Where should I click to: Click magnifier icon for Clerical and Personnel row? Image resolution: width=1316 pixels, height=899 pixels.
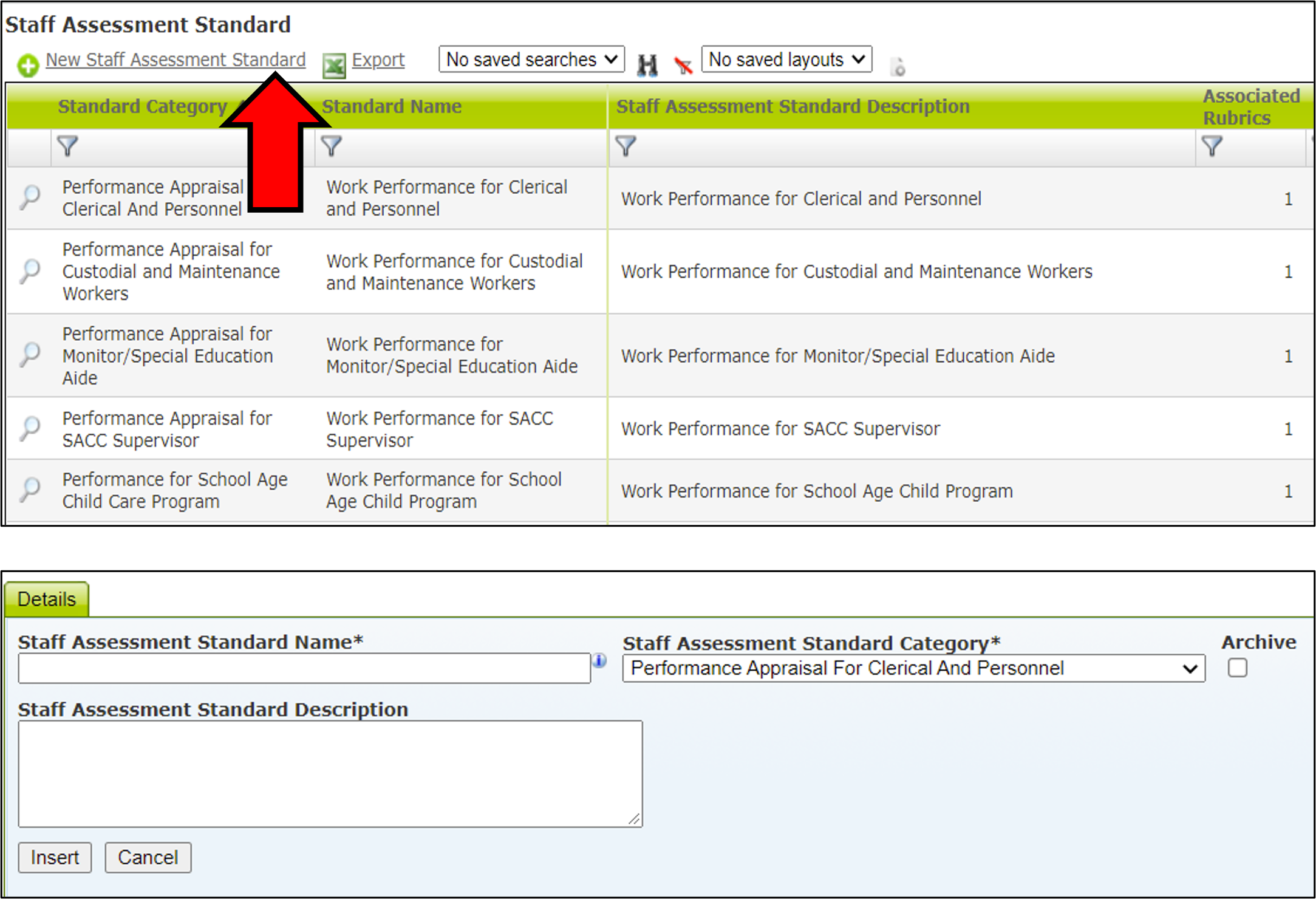29,198
